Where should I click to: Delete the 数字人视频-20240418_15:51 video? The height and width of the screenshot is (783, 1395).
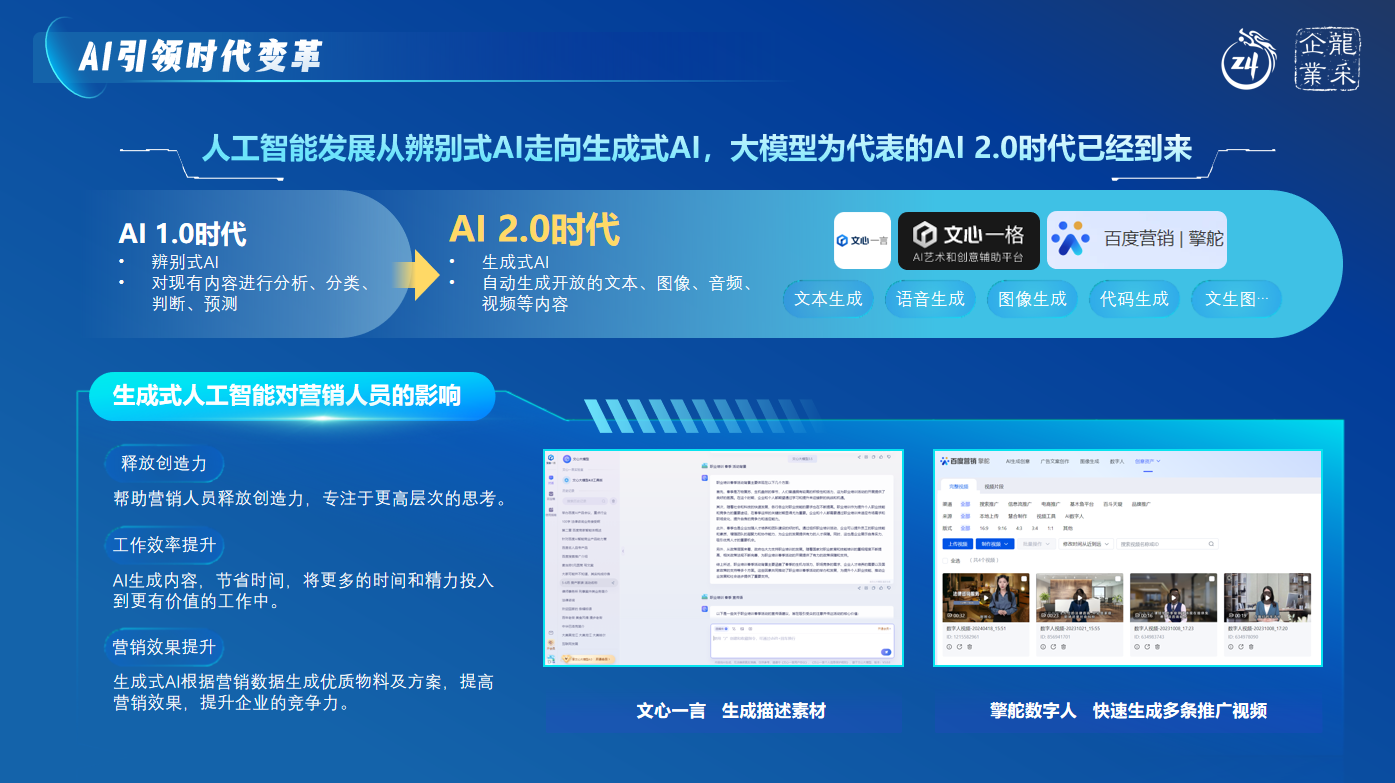coord(971,647)
